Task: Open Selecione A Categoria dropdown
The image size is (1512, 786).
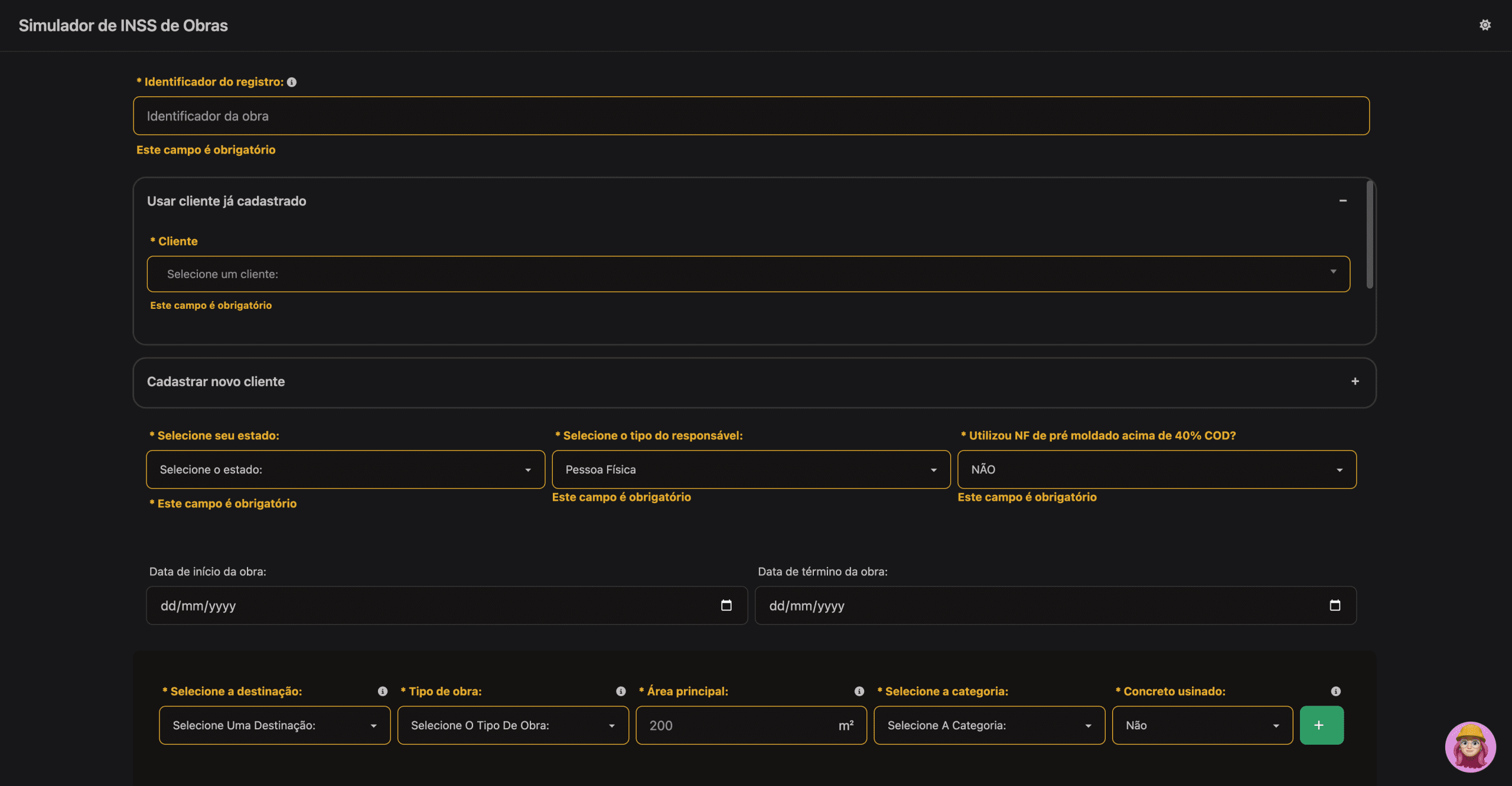Action: tap(989, 725)
